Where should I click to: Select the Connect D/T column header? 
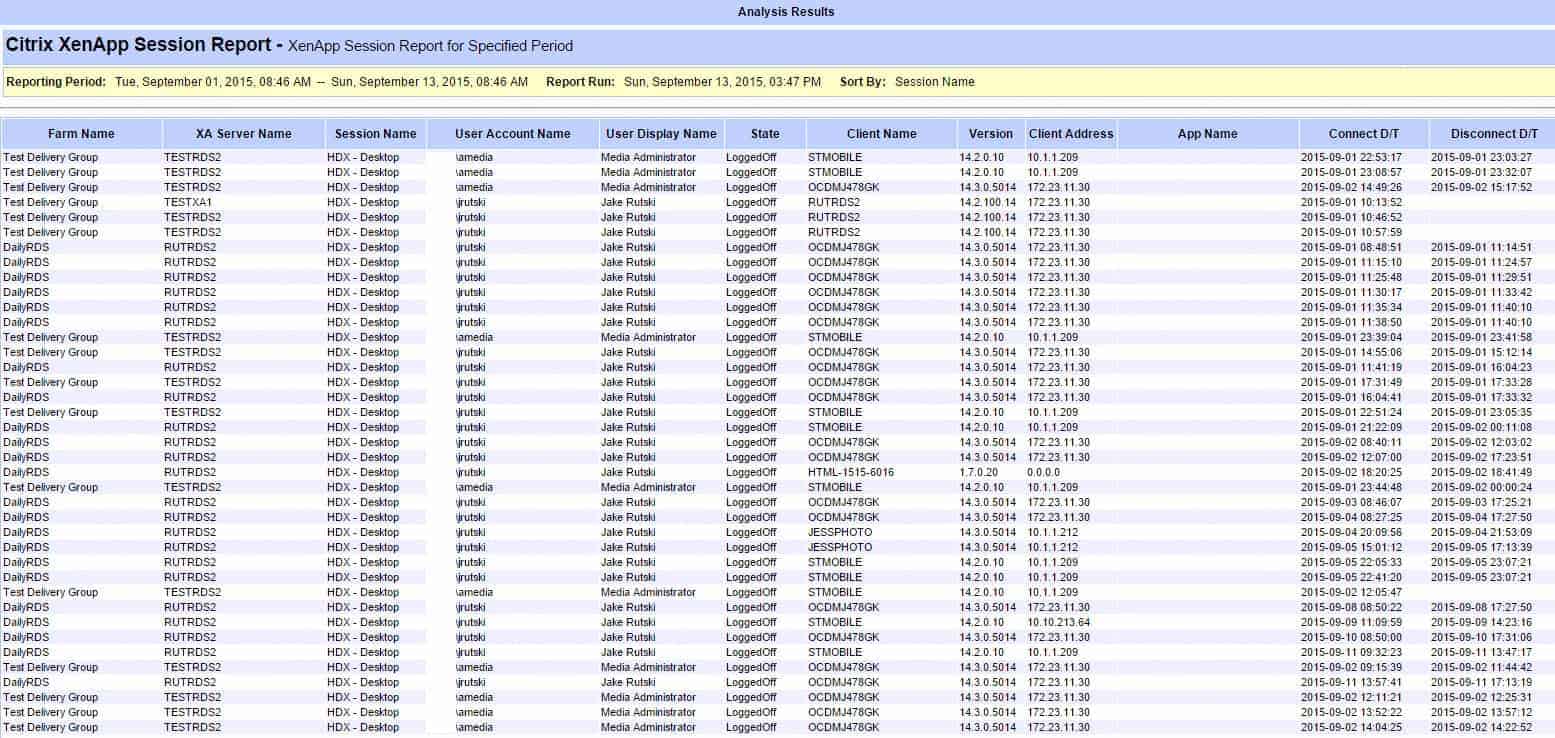[1364, 134]
